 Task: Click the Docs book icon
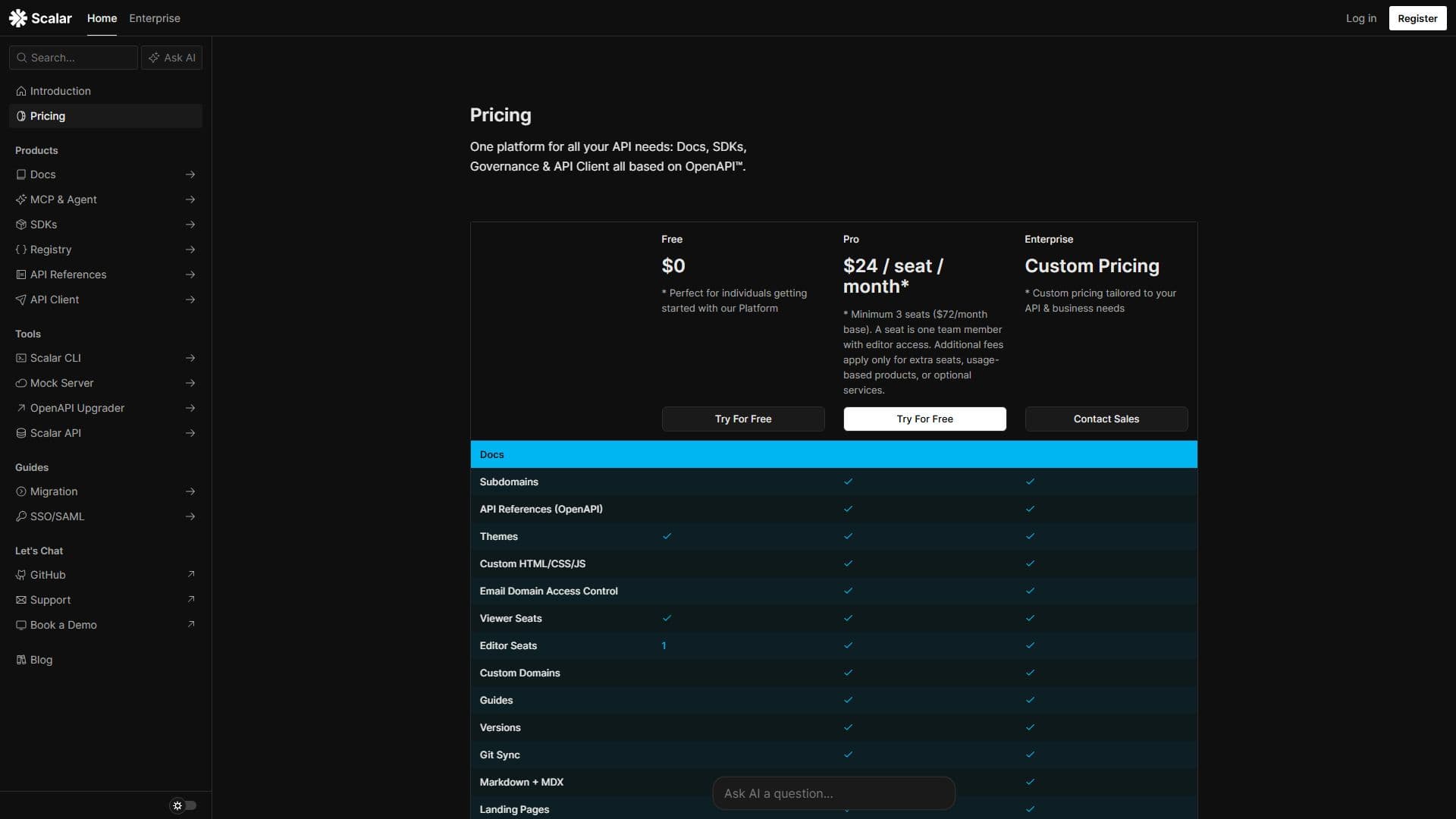tap(21, 174)
